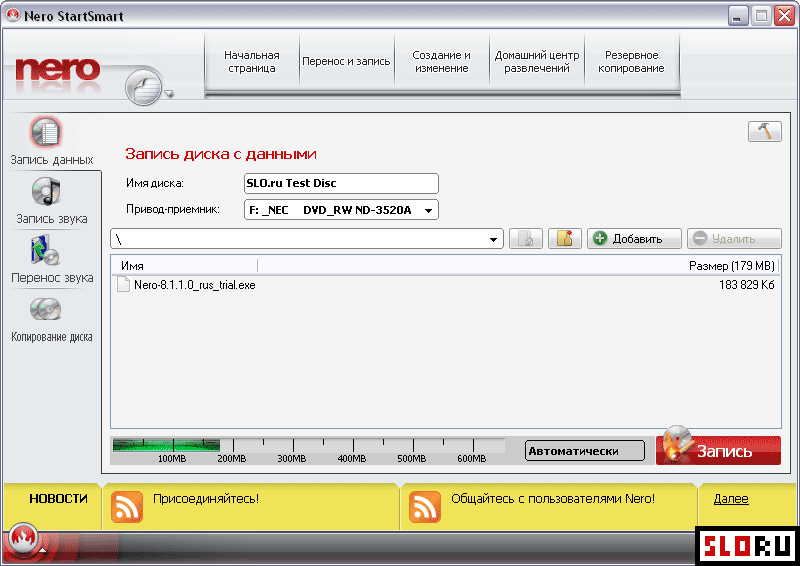Expand the folder path dropdown
The height and width of the screenshot is (566, 800).
[493, 239]
